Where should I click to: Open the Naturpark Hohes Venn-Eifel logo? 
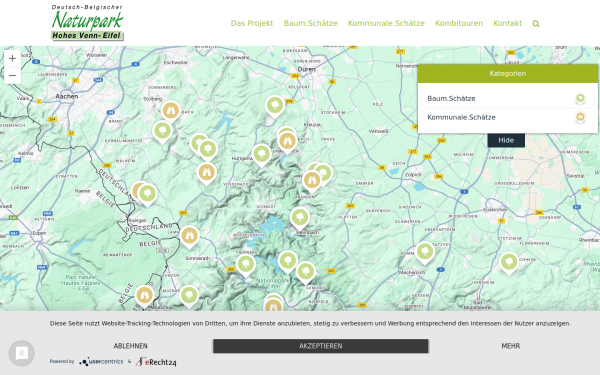point(87,22)
